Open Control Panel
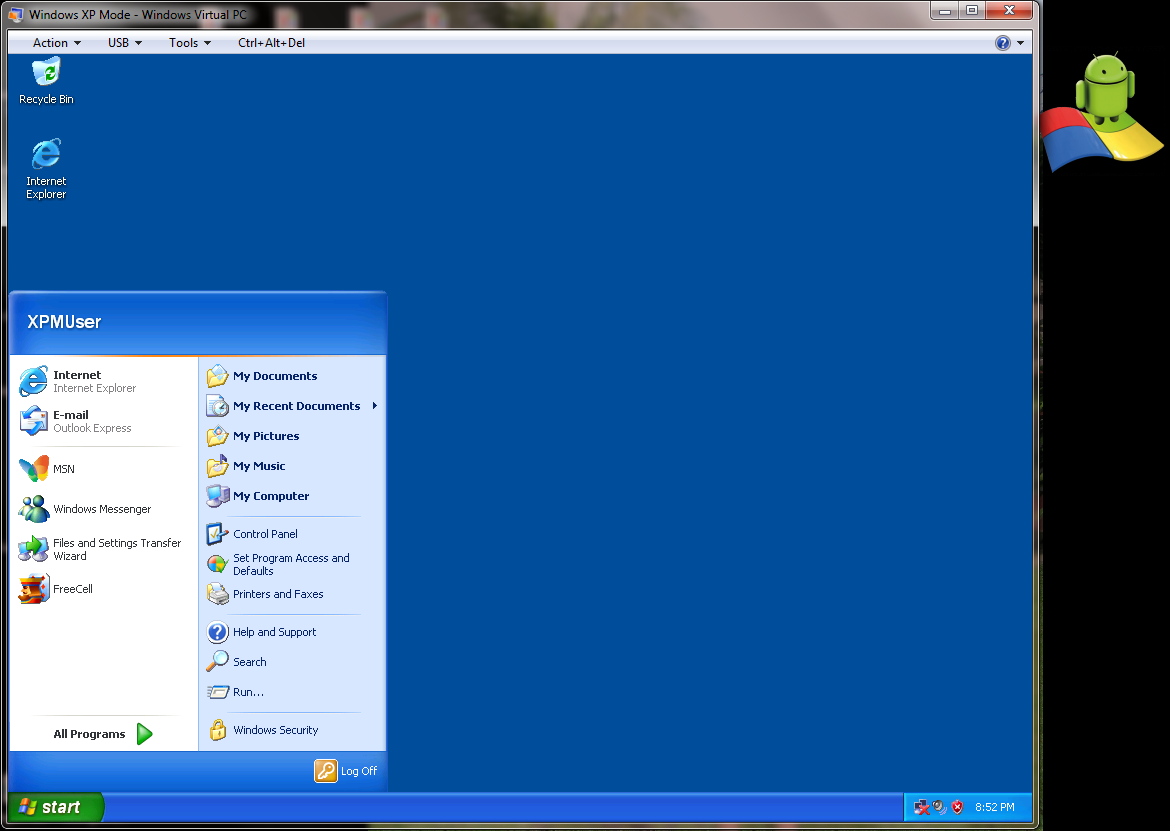 (x=292, y=533)
